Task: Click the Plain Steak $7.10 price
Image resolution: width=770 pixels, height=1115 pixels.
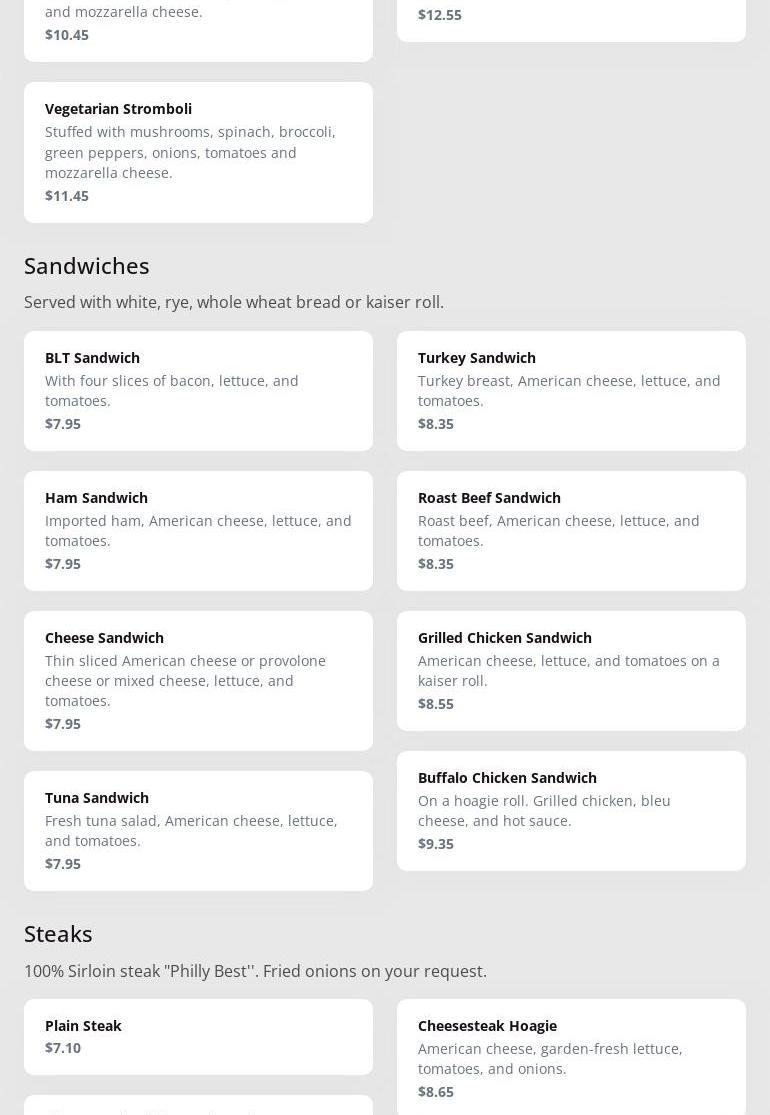Action: (63, 1048)
